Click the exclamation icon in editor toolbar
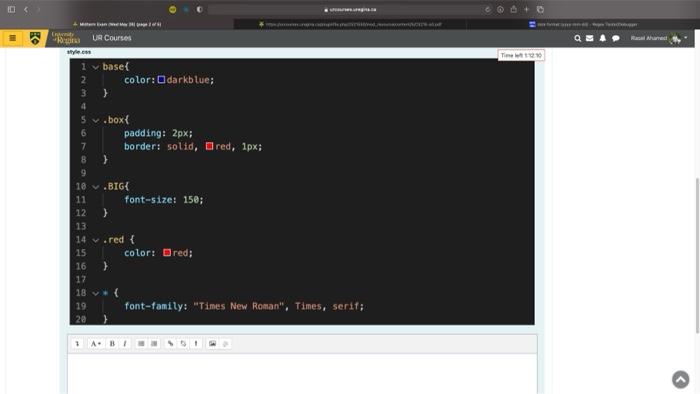Screen dimensions: 700x394 196,344
